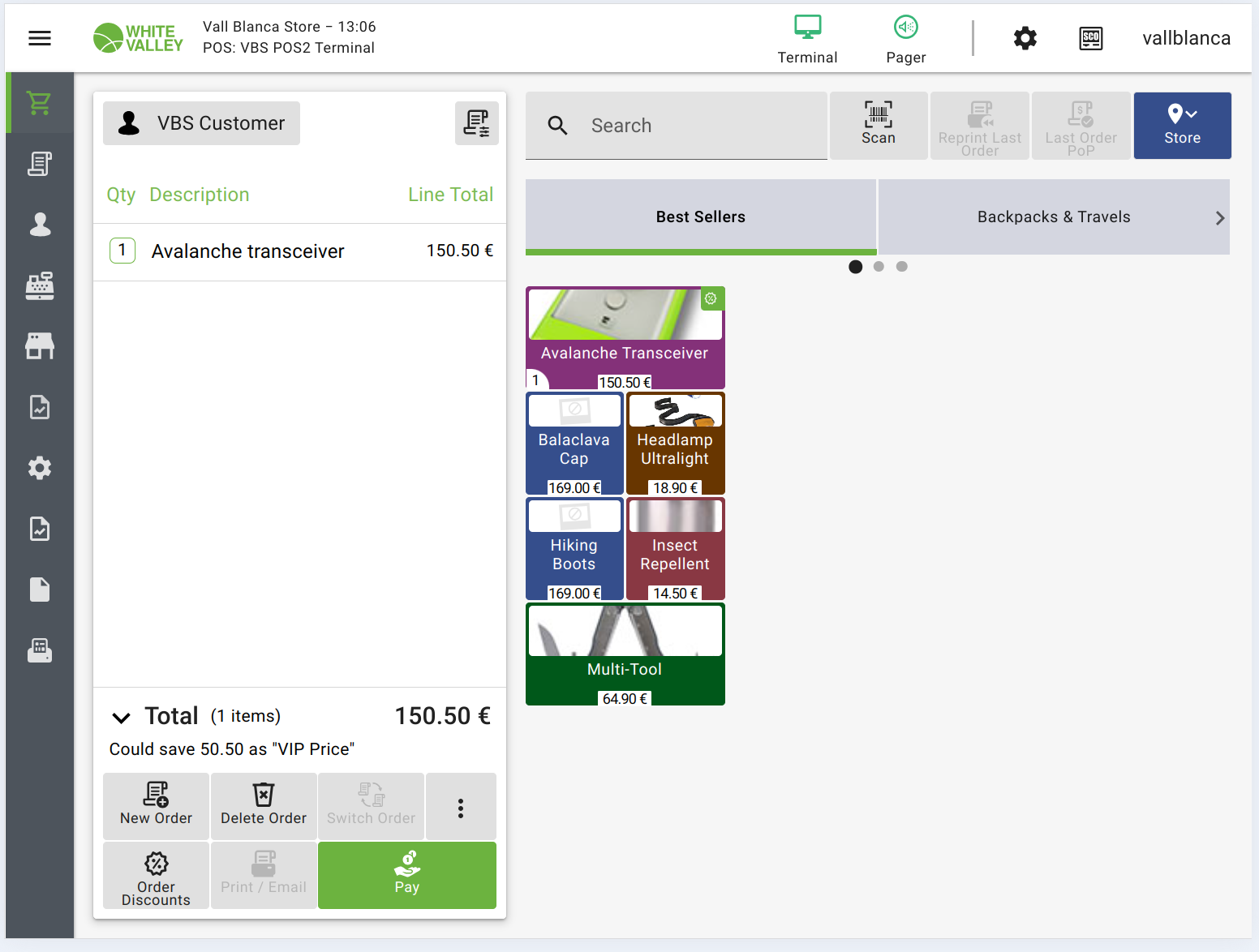Select Avalanche transceiver order line

coord(300,252)
